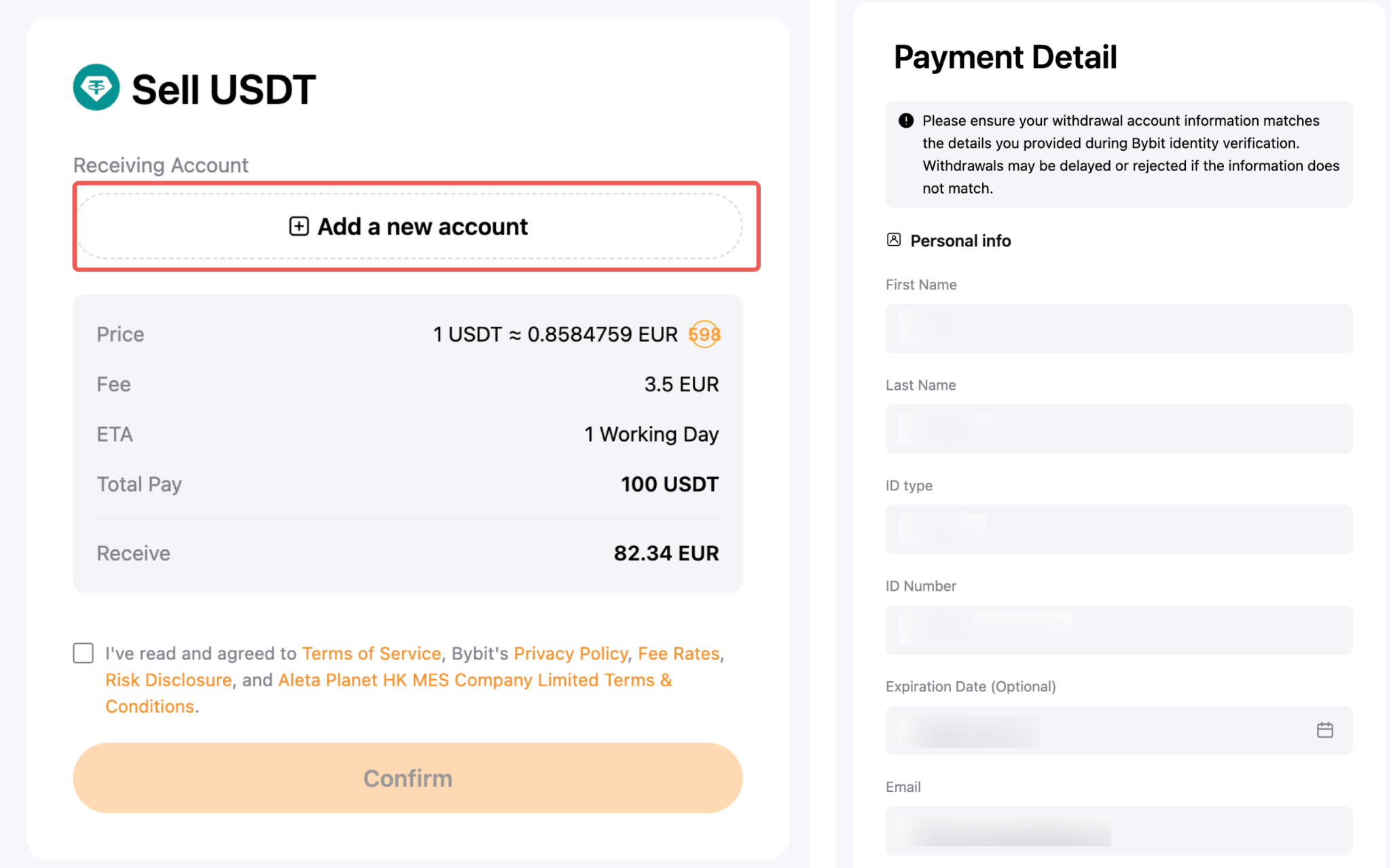This screenshot has height=868, width=1391.
Task: Click the plus icon in Add account
Action: (x=299, y=226)
